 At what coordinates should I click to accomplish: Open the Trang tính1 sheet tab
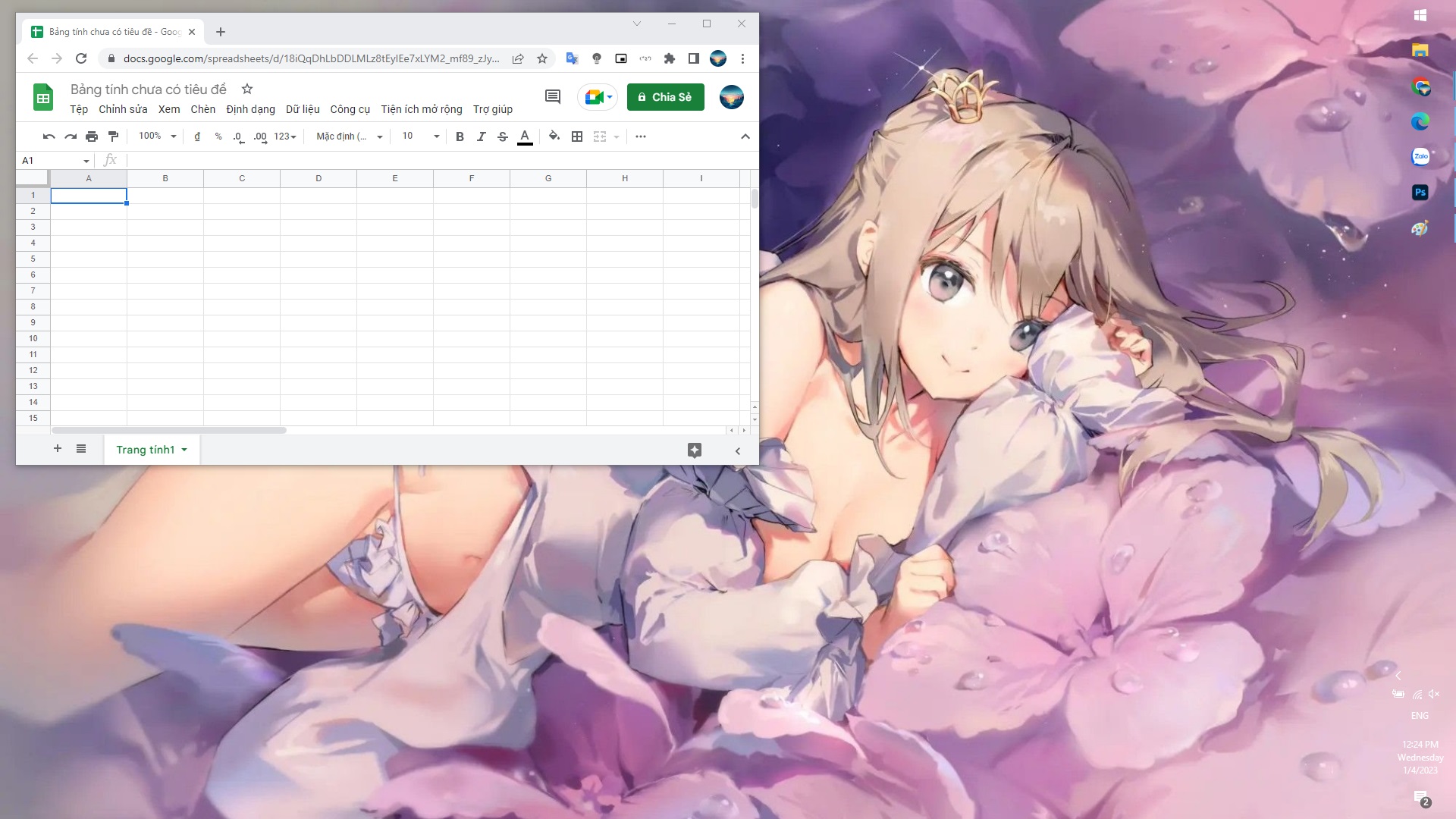(152, 450)
